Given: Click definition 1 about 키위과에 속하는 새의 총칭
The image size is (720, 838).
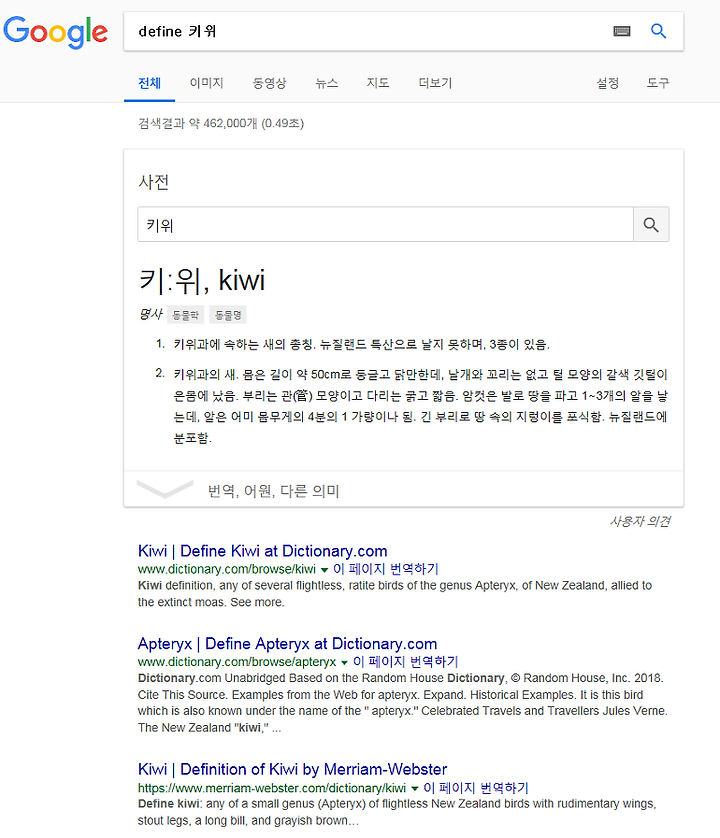Looking at the screenshot, I should 361,344.
